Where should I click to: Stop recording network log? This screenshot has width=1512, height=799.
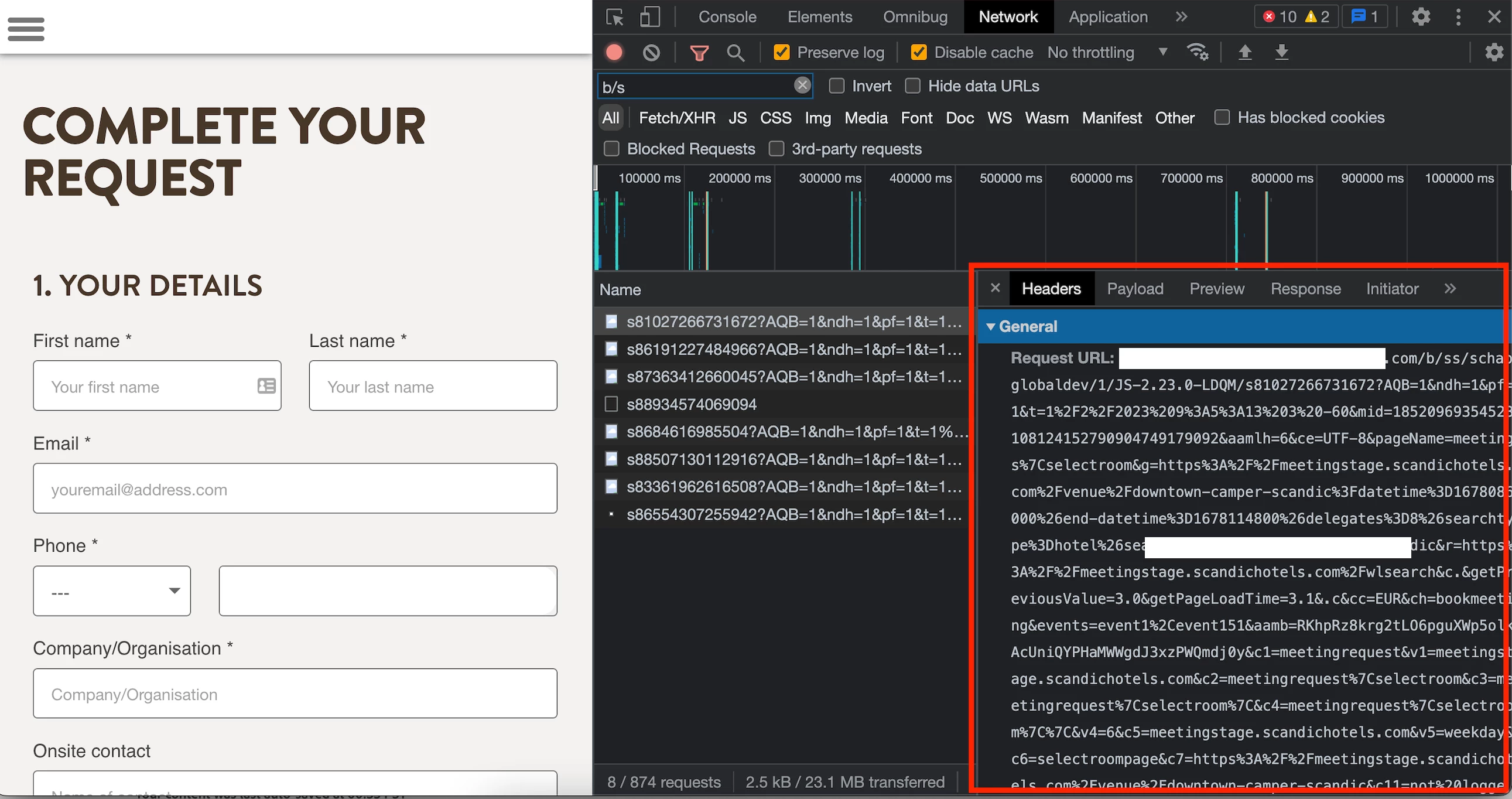point(614,53)
